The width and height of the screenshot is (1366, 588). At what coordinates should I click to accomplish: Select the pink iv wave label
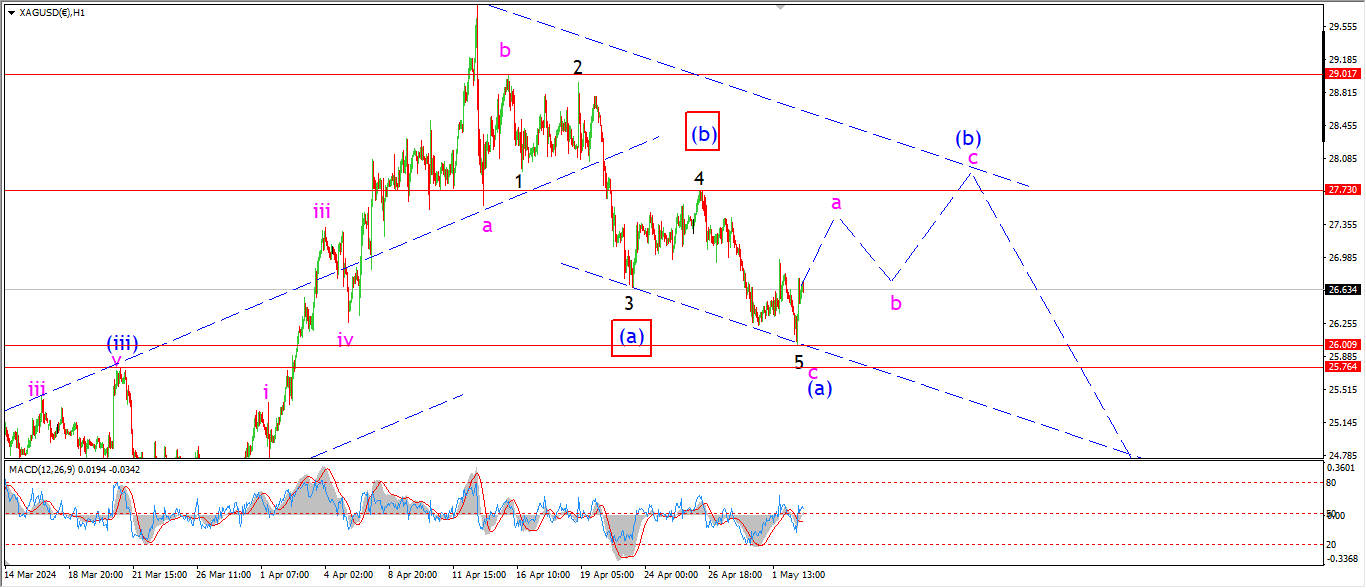pos(346,339)
